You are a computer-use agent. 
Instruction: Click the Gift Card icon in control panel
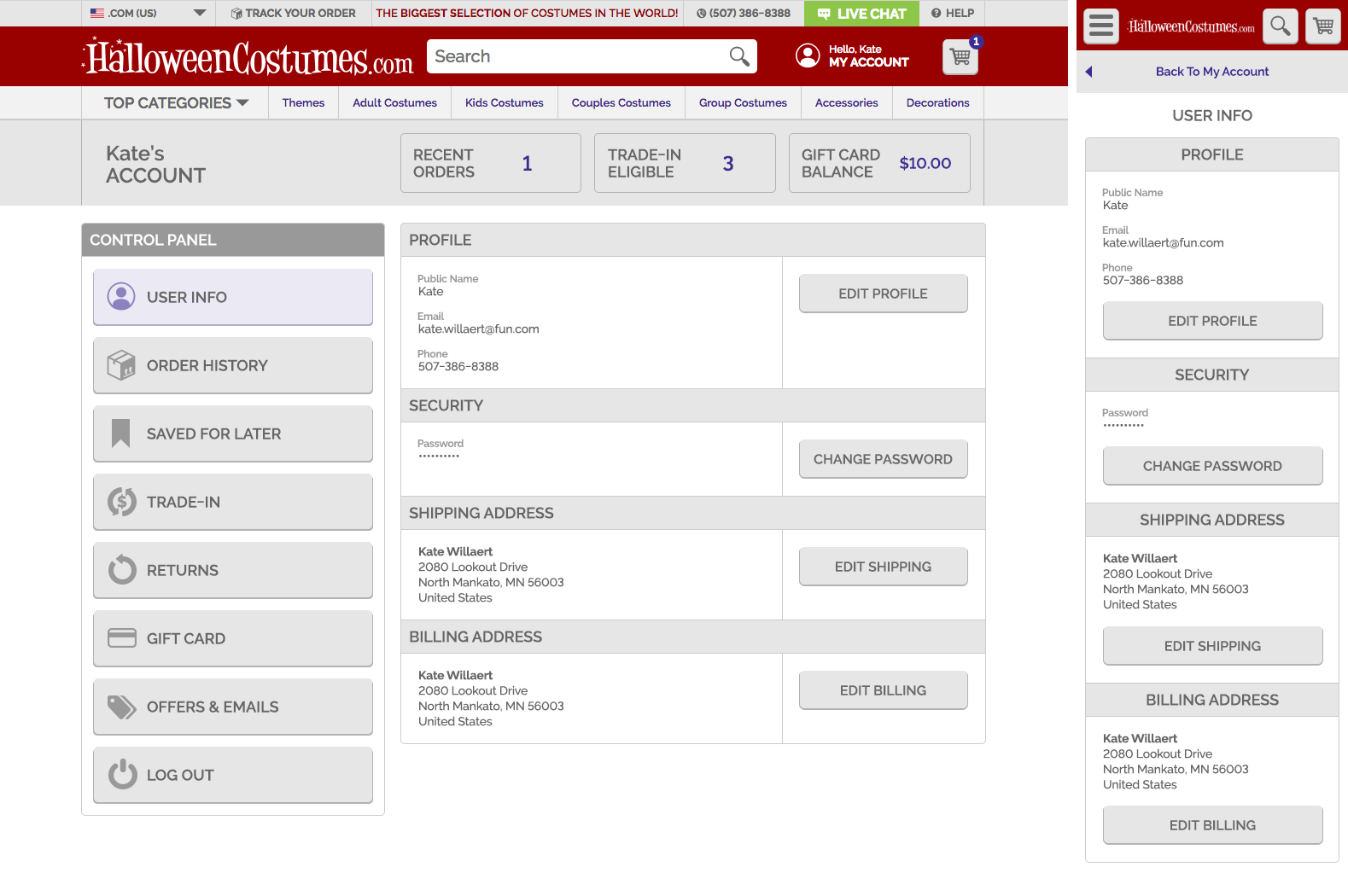point(122,638)
